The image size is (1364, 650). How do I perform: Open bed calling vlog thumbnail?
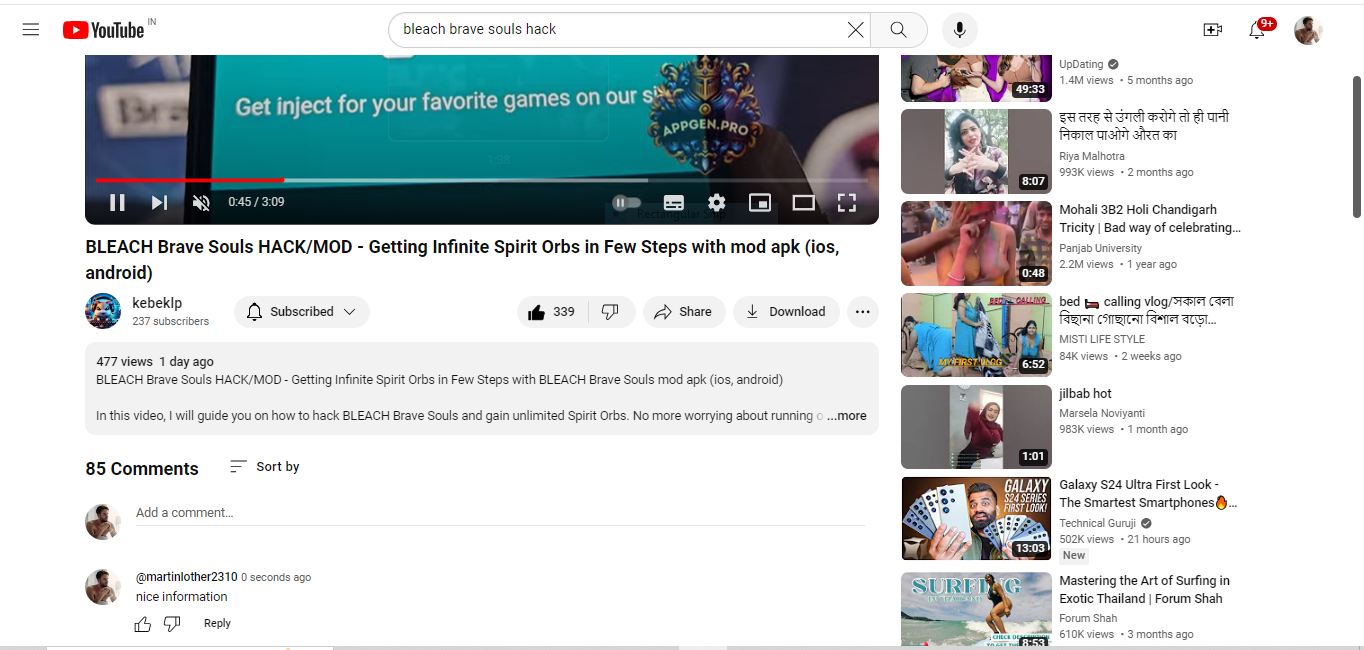pos(976,334)
